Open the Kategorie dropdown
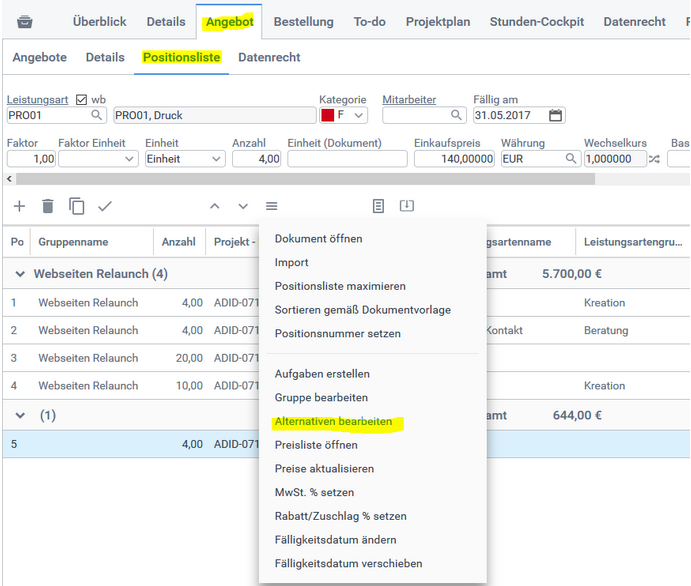Image resolution: width=691 pixels, height=586 pixels. (360, 115)
